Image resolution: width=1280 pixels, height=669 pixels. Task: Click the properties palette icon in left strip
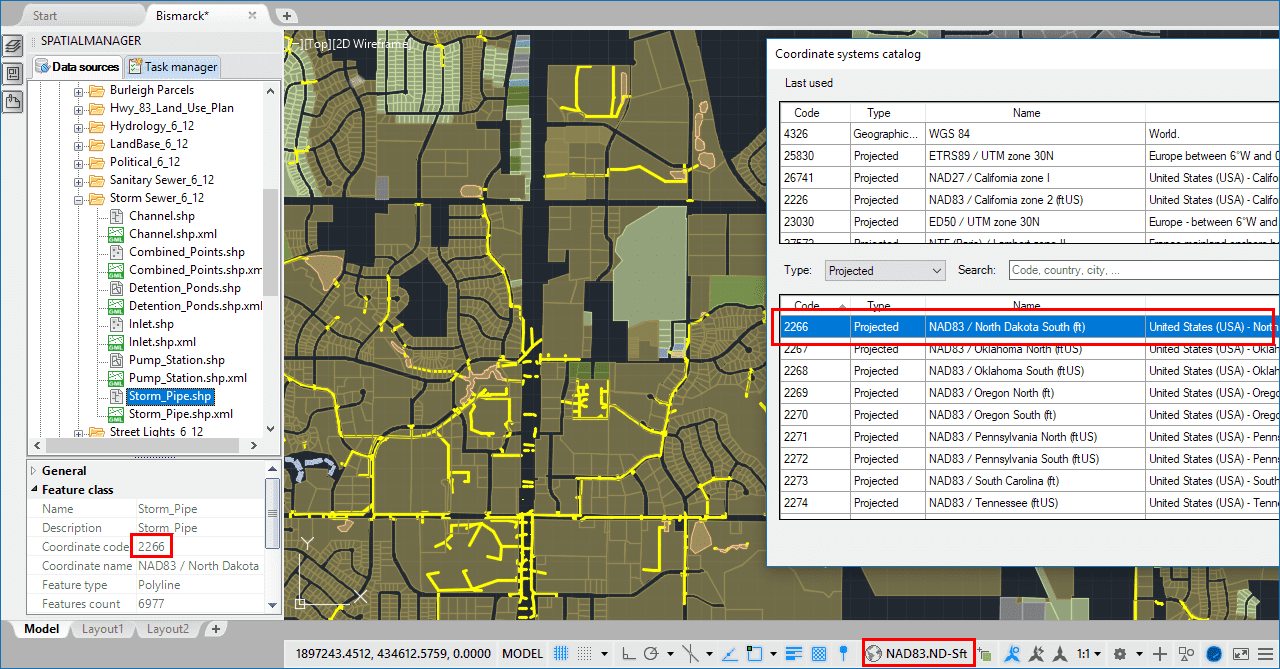coord(12,73)
